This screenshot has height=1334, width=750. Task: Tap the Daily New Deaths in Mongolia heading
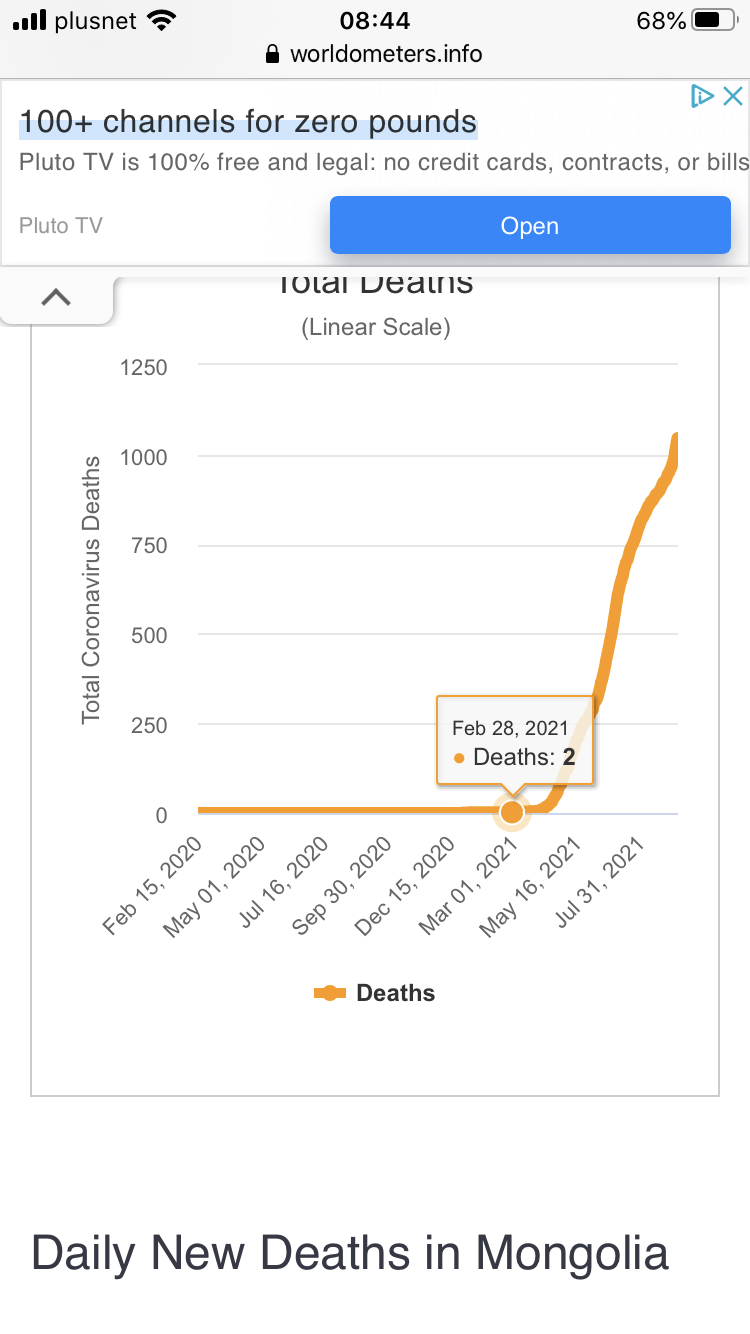point(349,1253)
